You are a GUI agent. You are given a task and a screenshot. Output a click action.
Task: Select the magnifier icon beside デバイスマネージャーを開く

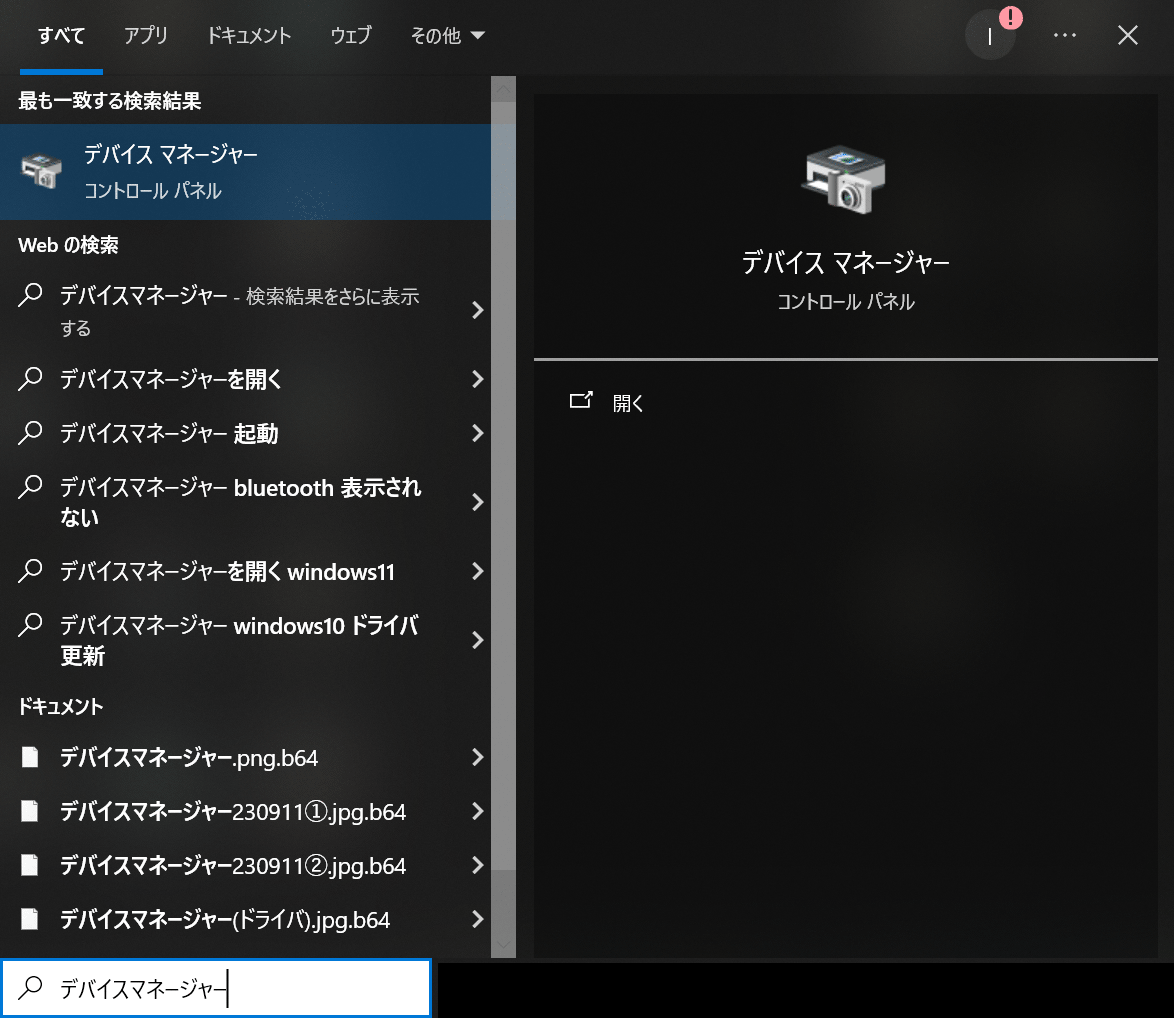[x=30, y=379]
